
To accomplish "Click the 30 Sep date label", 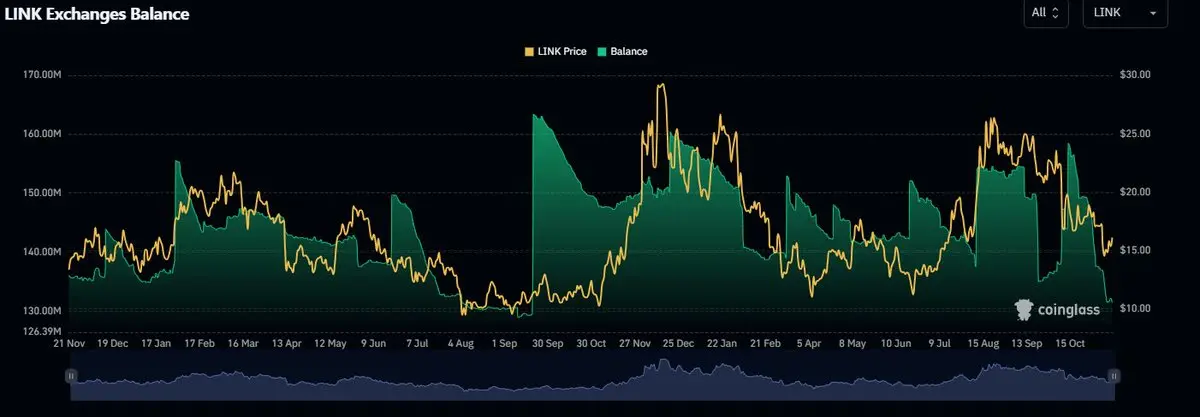I will [547, 343].
